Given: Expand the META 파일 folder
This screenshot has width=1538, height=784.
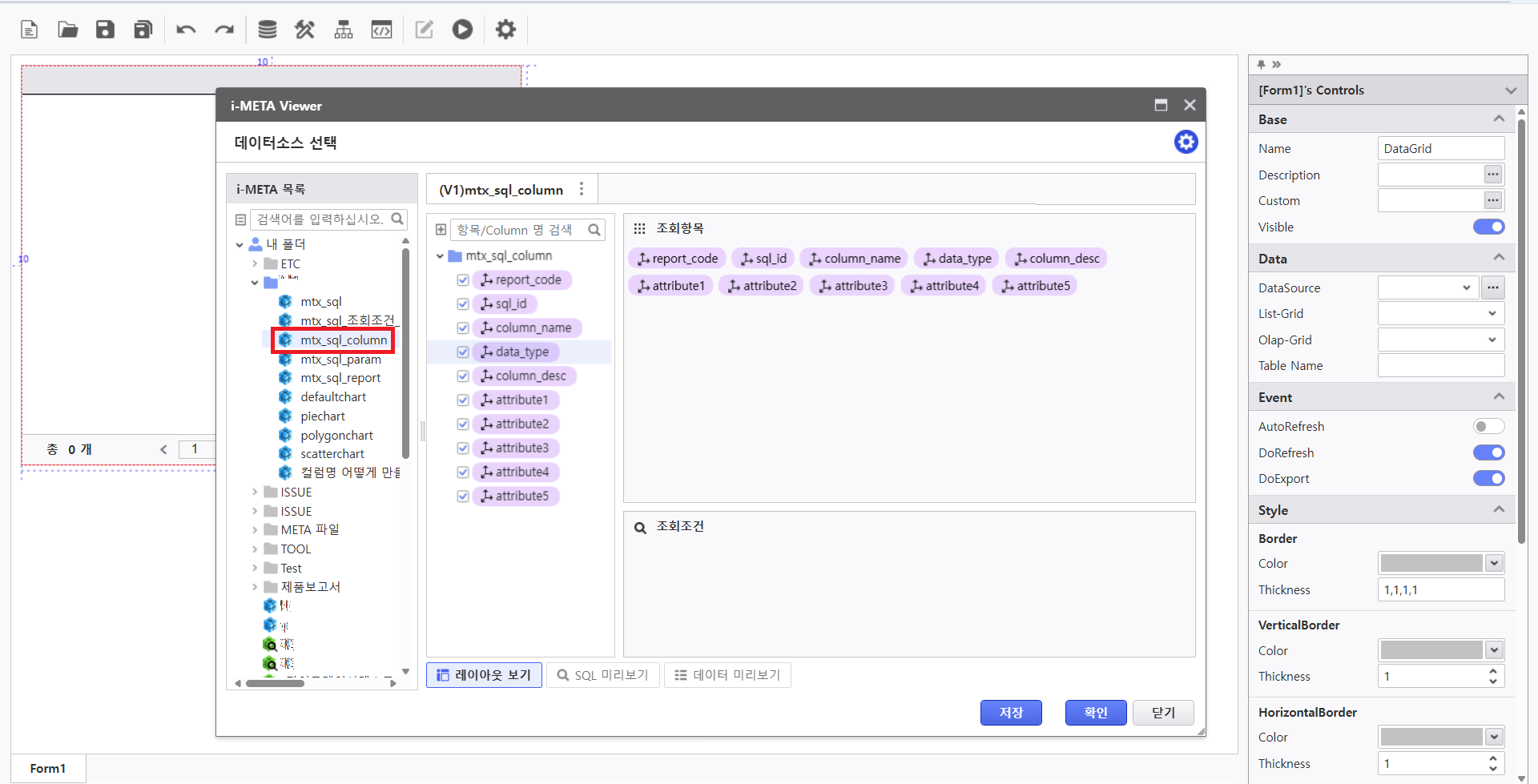Looking at the screenshot, I should coord(255,529).
